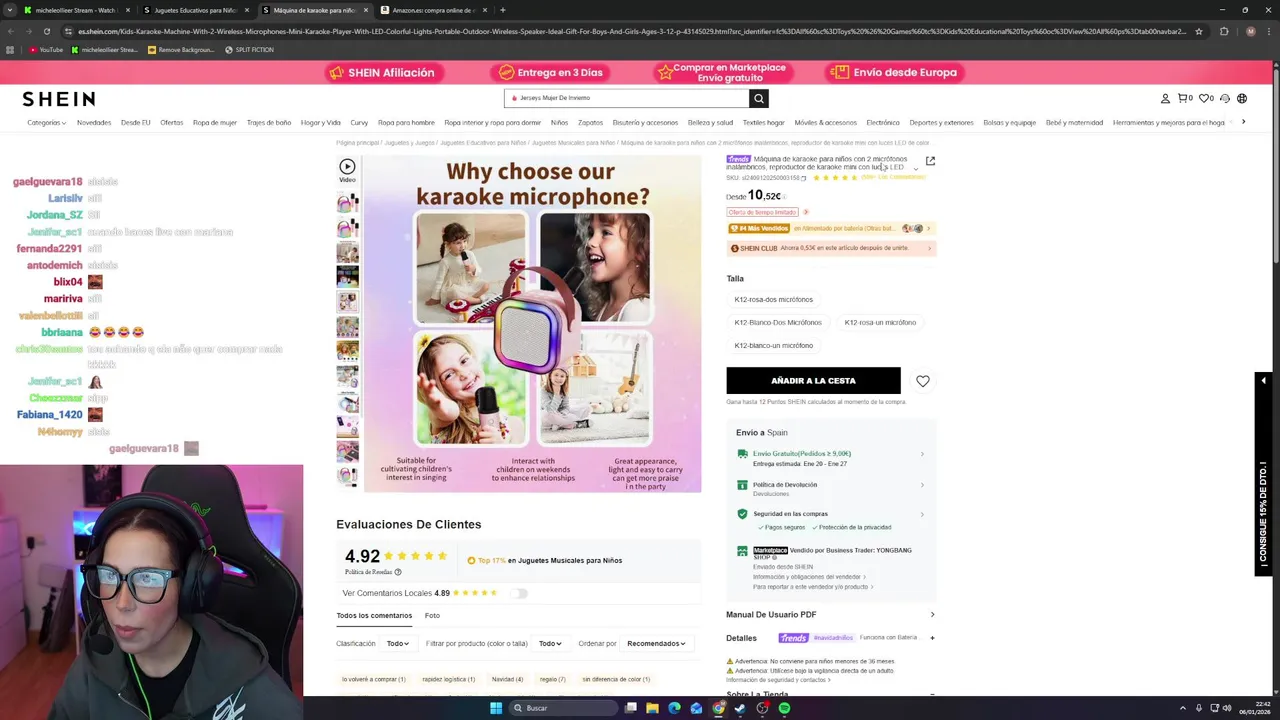Image resolution: width=1280 pixels, height=720 pixels.
Task: Save product with heart next to cesta button
Action: click(923, 381)
